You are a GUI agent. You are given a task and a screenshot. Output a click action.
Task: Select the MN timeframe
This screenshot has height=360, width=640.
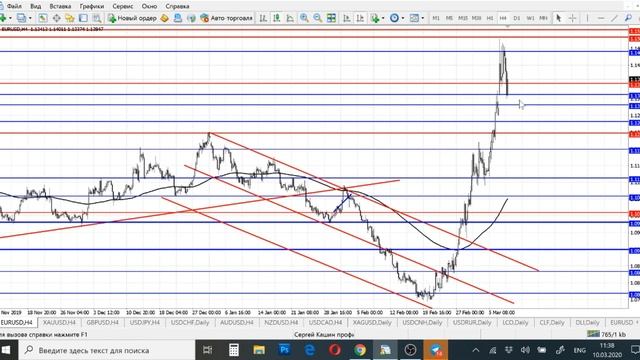pos(543,18)
